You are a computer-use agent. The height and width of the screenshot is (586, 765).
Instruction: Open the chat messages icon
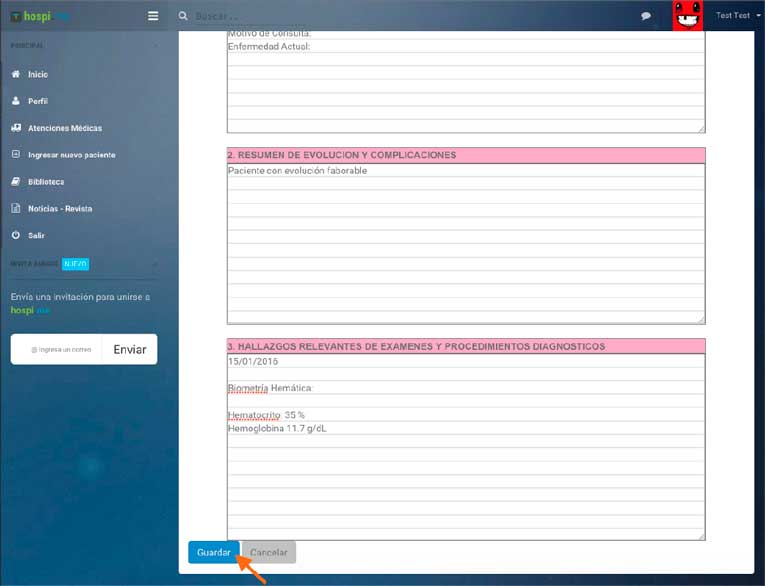coord(646,16)
